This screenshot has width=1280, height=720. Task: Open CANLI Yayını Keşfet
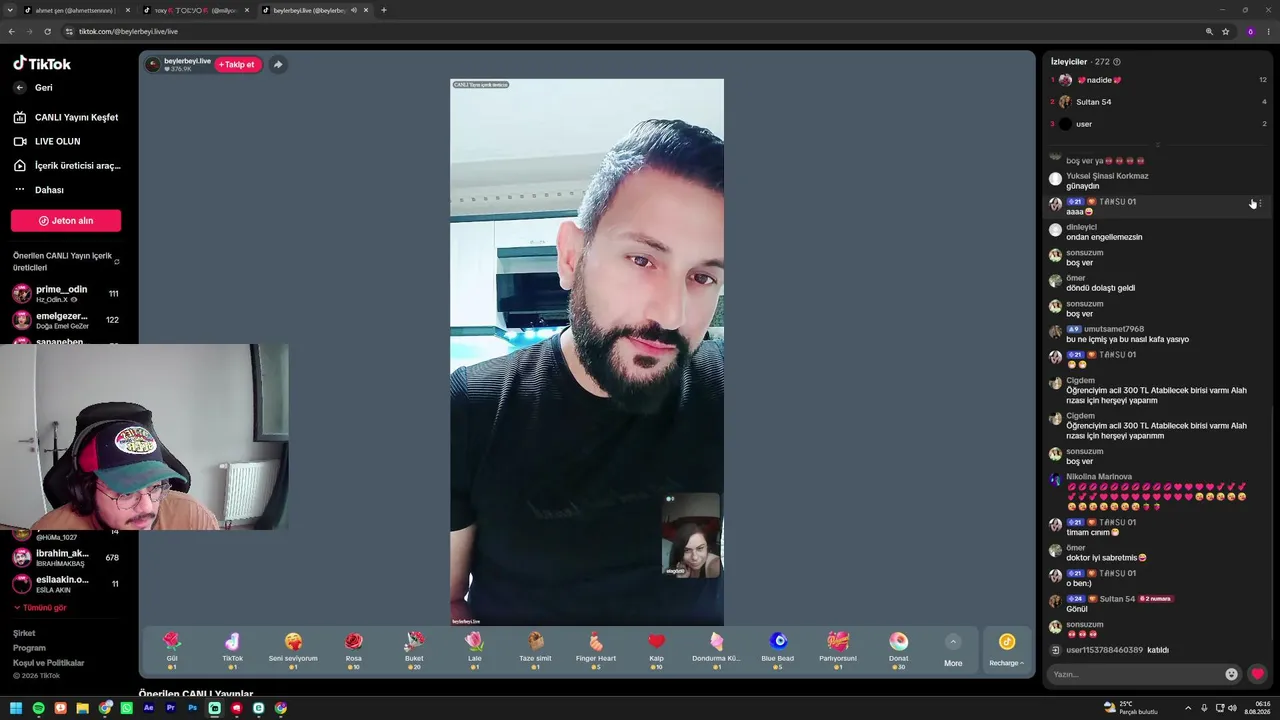coord(66,117)
